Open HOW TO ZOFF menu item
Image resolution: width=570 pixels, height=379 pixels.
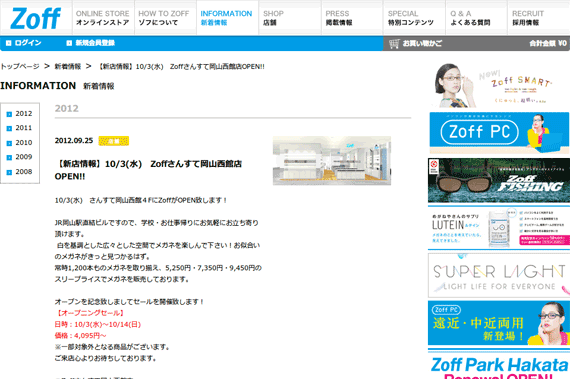(165, 18)
